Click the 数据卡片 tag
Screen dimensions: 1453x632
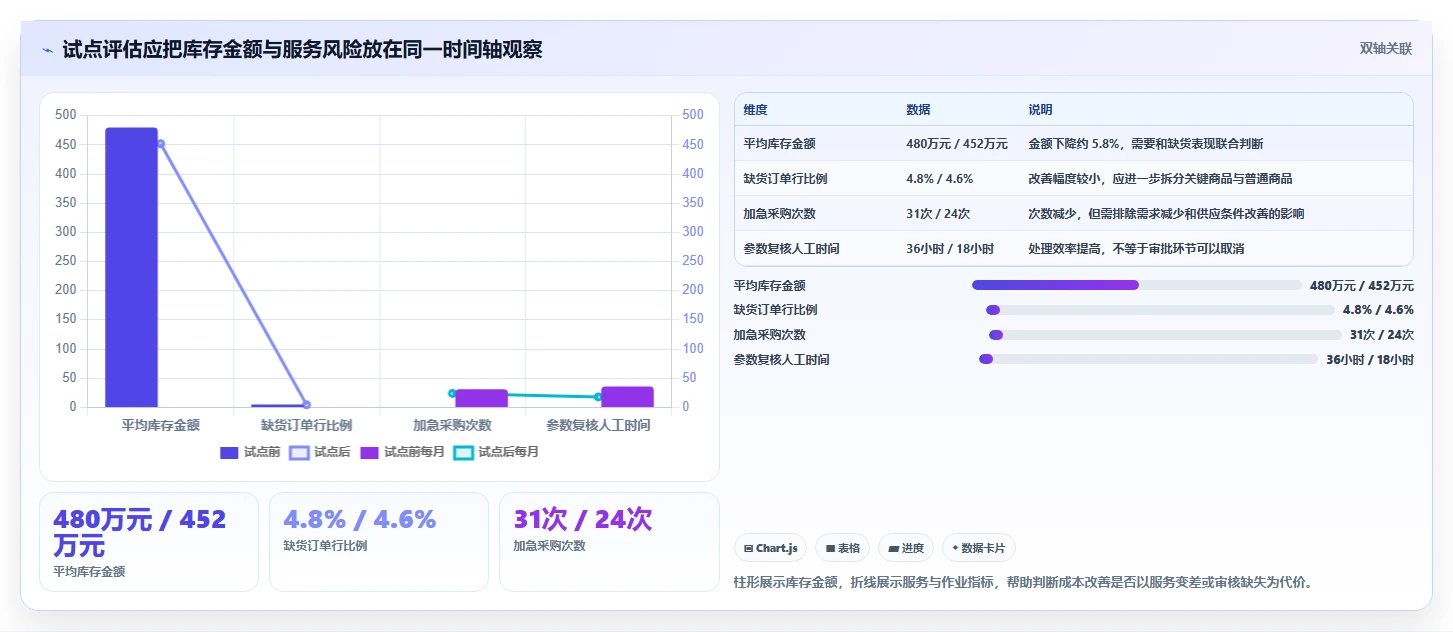click(x=979, y=548)
